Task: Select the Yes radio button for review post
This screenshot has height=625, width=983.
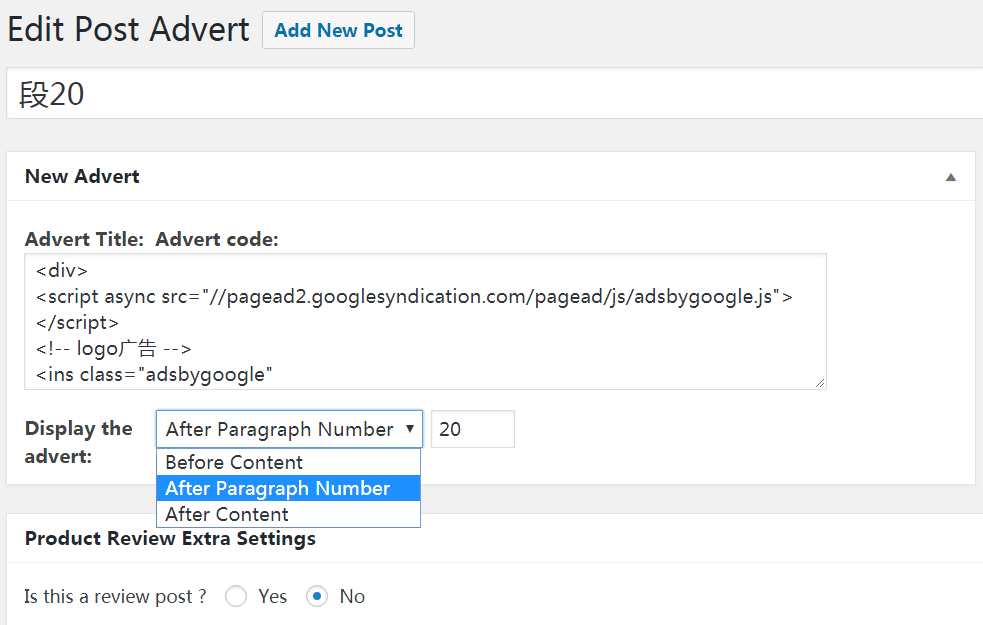Action: point(236,597)
